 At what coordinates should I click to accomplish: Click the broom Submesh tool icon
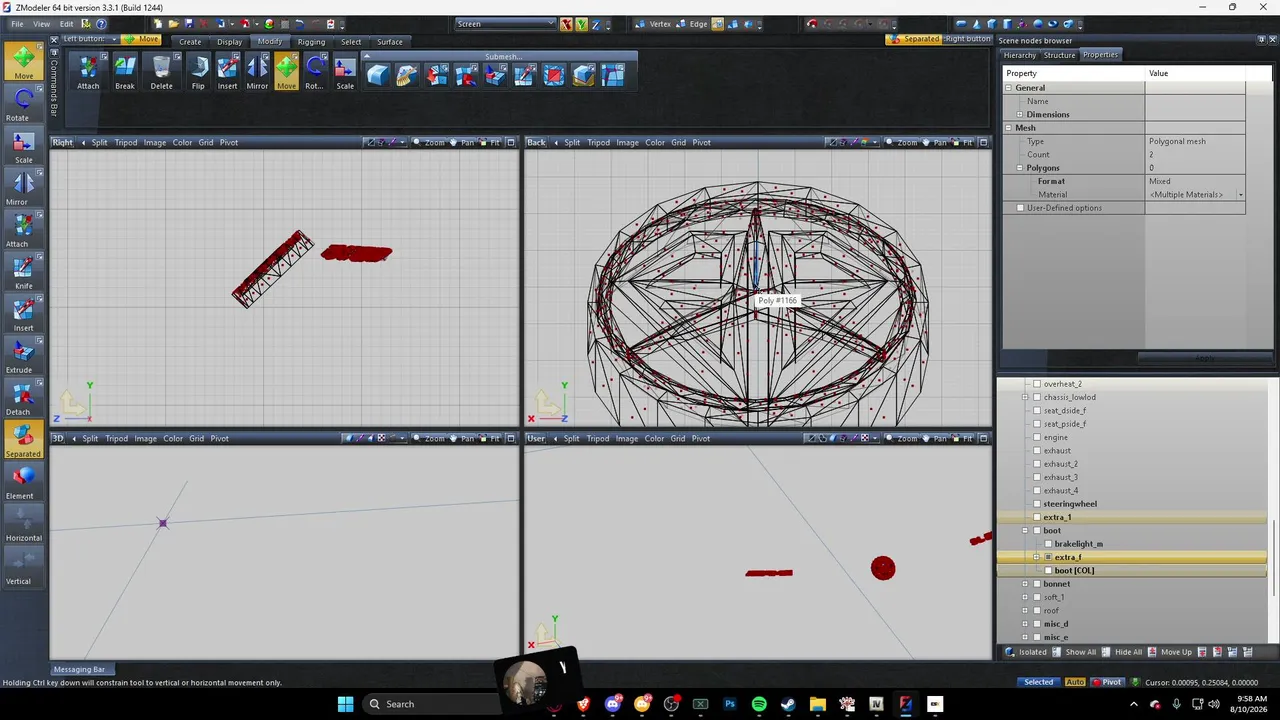tap(406, 75)
